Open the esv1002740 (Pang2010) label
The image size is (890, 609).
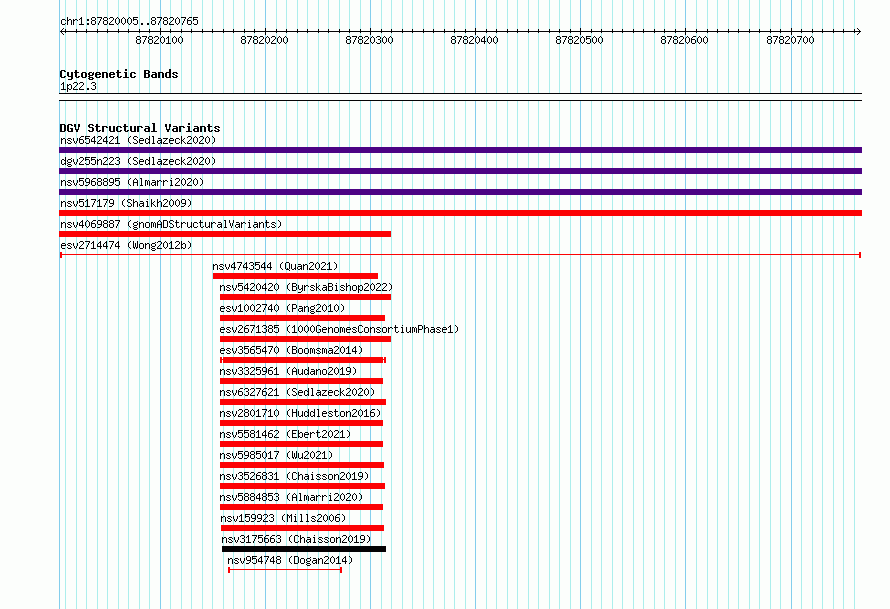coord(282,308)
